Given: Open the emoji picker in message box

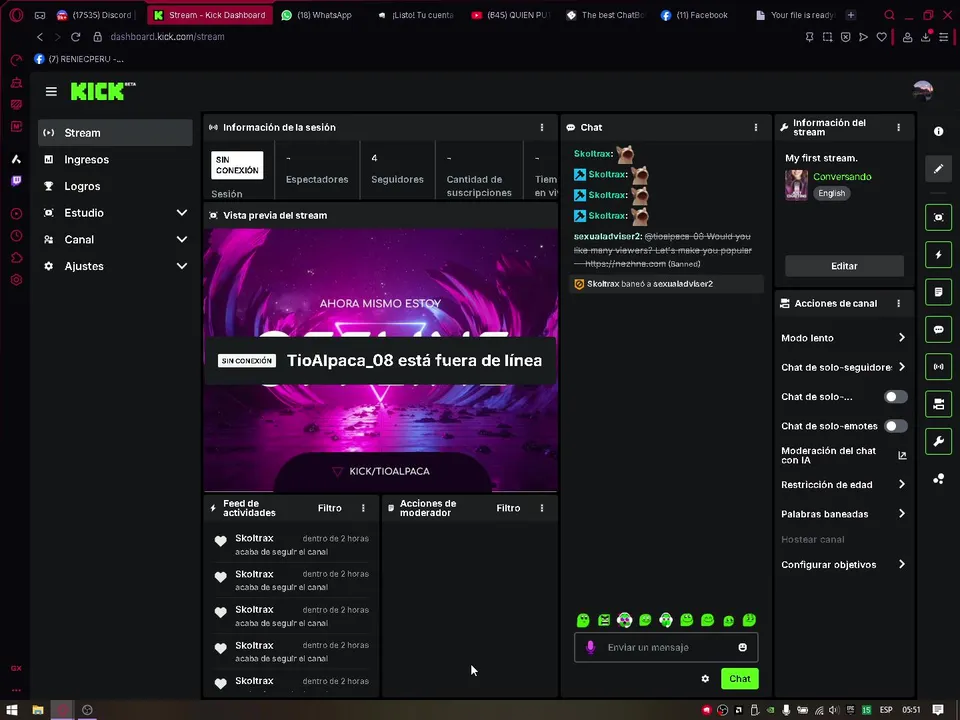Looking at the screenshot, I should [x=743, y=647].
